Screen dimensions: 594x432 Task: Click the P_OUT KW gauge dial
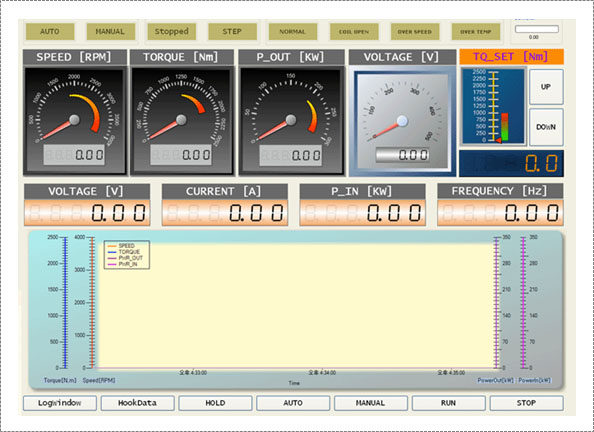click(x=291, y=121)
